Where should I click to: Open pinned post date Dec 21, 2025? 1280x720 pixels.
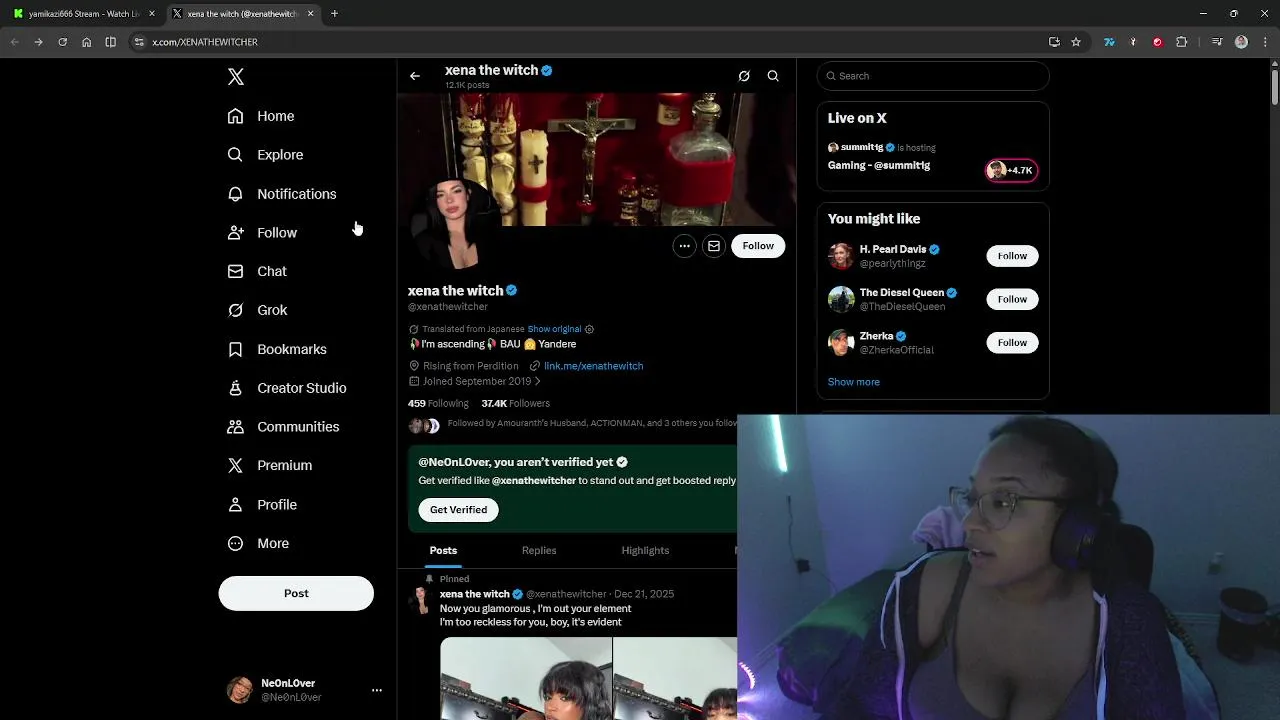[x=644, y=594]
